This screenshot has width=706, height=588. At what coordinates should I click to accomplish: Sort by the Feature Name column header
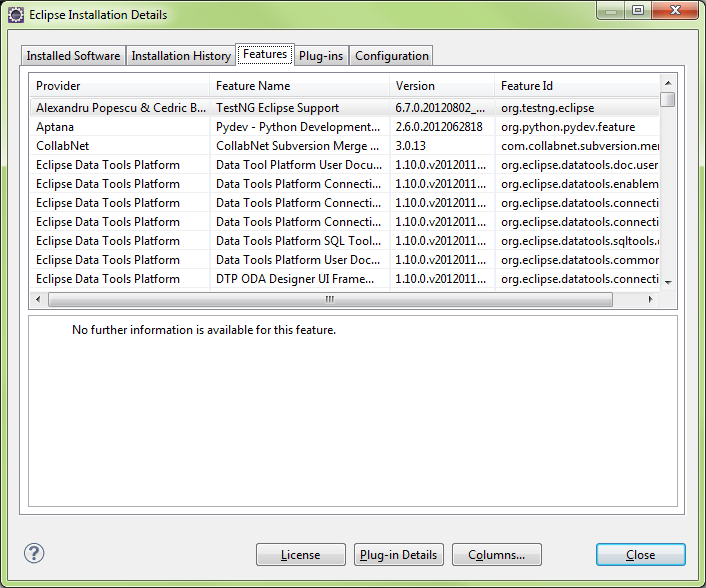click(298, 86)
